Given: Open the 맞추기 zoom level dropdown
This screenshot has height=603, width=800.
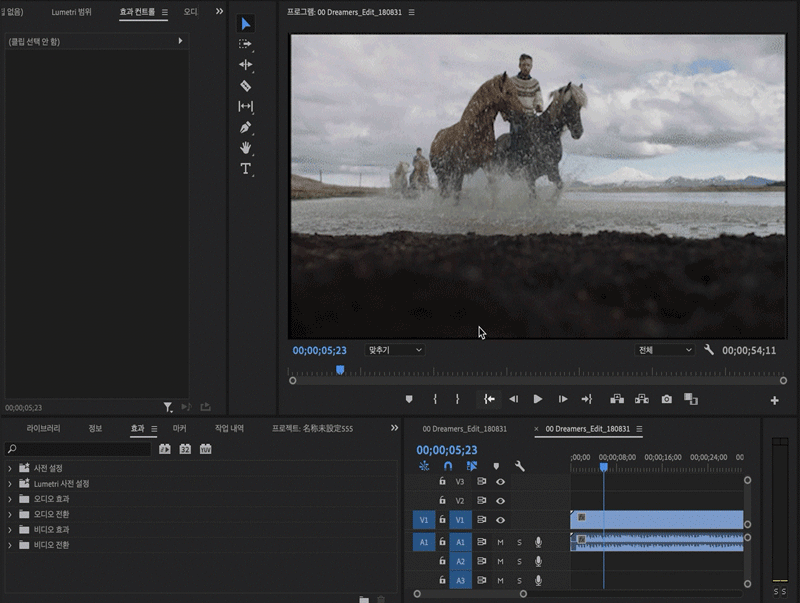Looking at the screenshot, I should [x=396, y=350].
